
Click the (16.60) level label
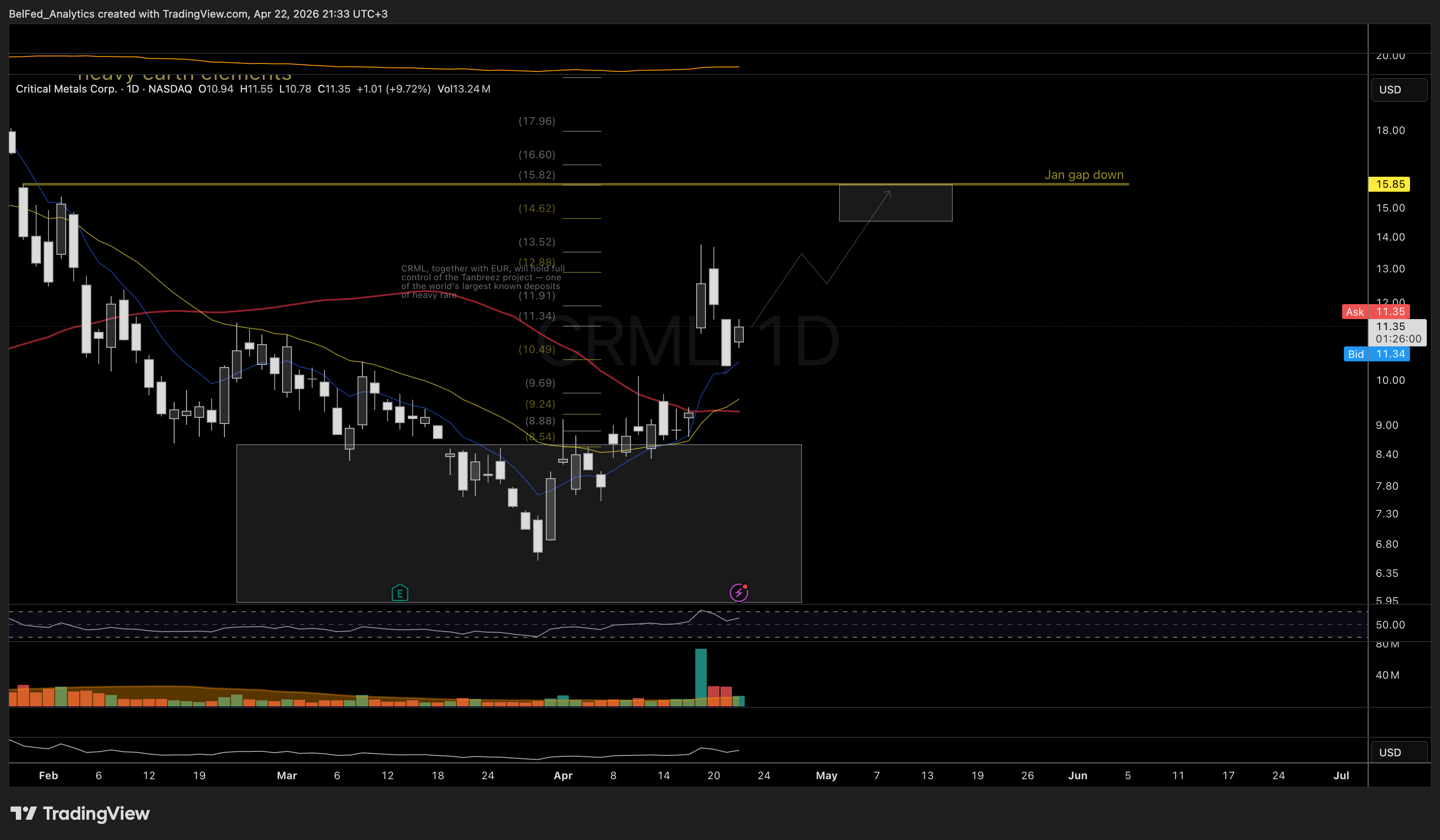(x=537, y=155)
